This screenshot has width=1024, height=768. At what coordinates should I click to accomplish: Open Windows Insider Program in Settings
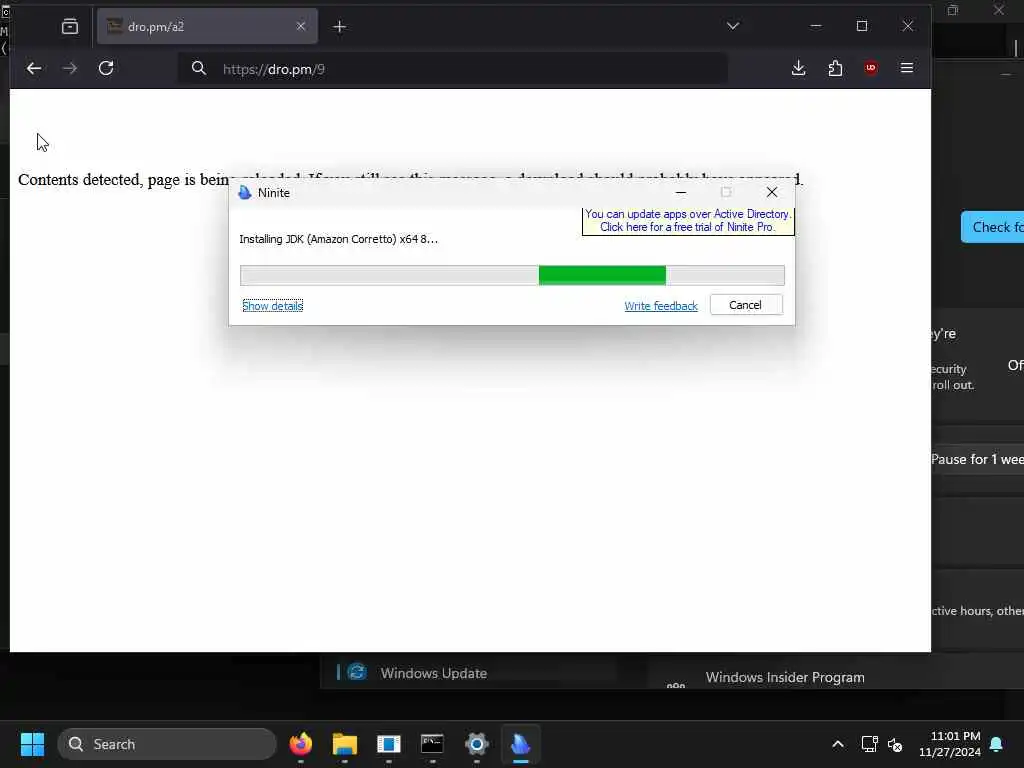pyautogui.click(x=785, y=677)
